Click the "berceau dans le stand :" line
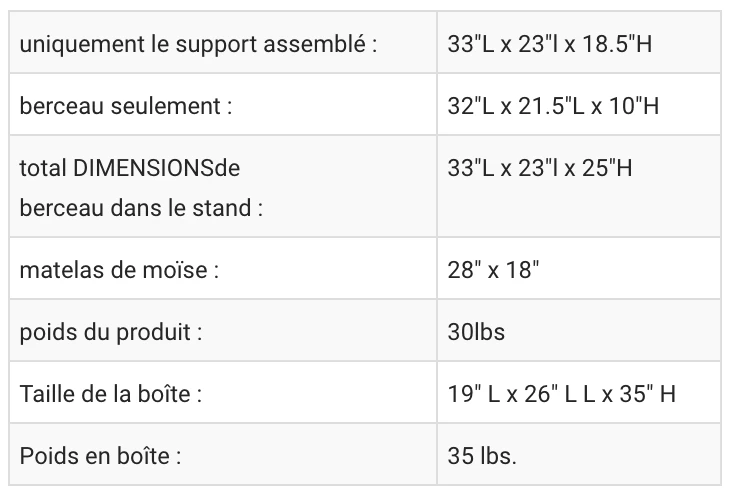Image resolution: width=732 pixels, height=494 pixels. tap(141, 209)
